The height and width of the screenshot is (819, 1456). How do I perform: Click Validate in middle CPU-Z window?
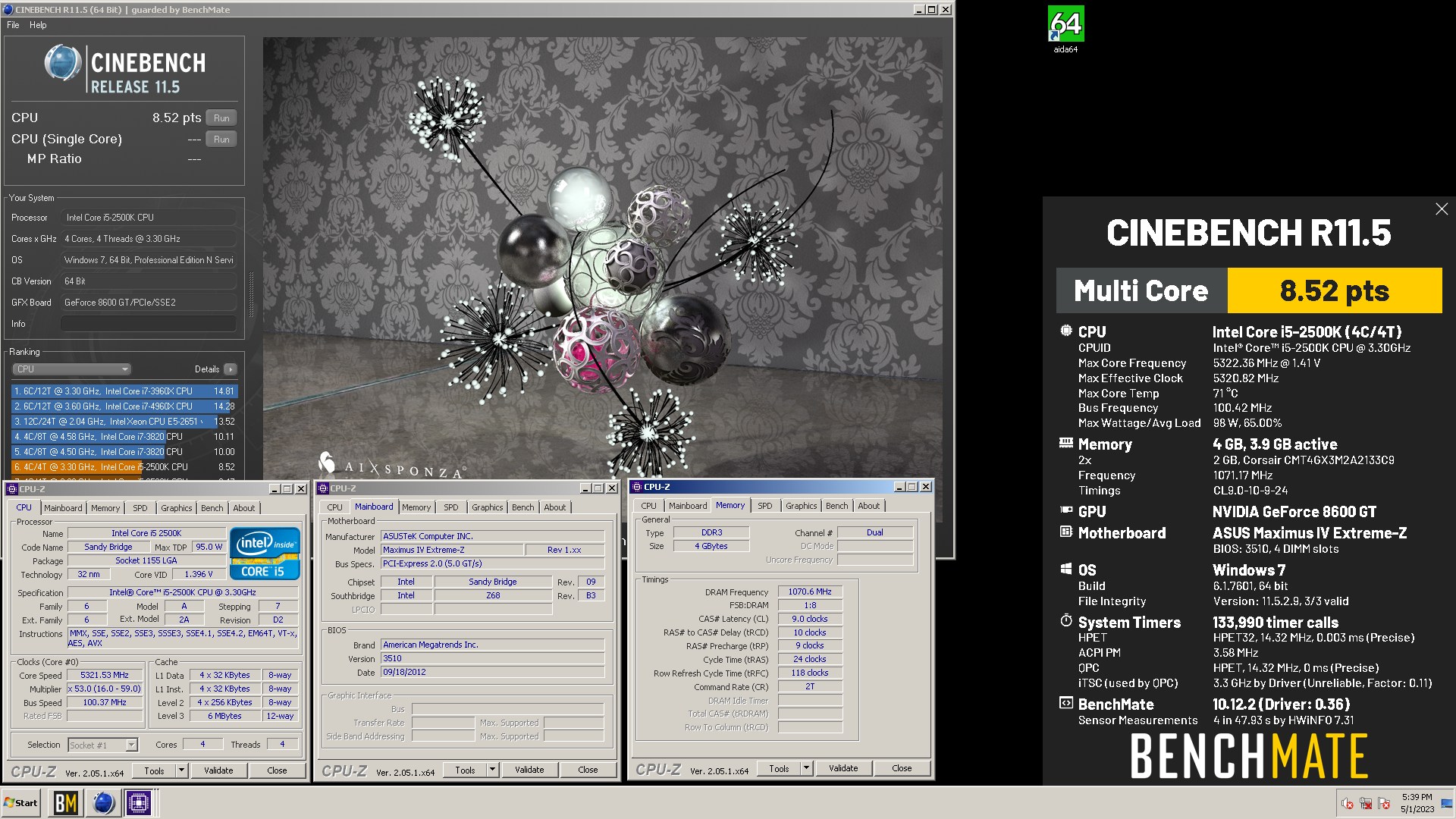click(x=529, y=770)
